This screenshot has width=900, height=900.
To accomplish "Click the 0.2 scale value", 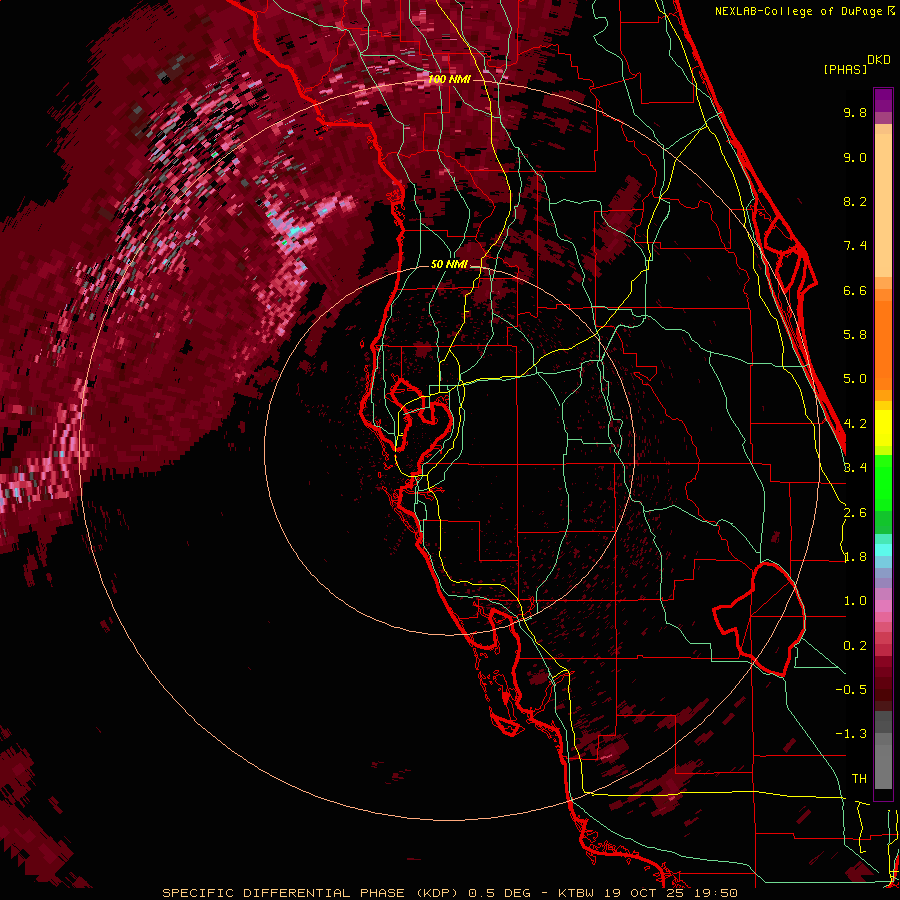I will tap(855, 646).
